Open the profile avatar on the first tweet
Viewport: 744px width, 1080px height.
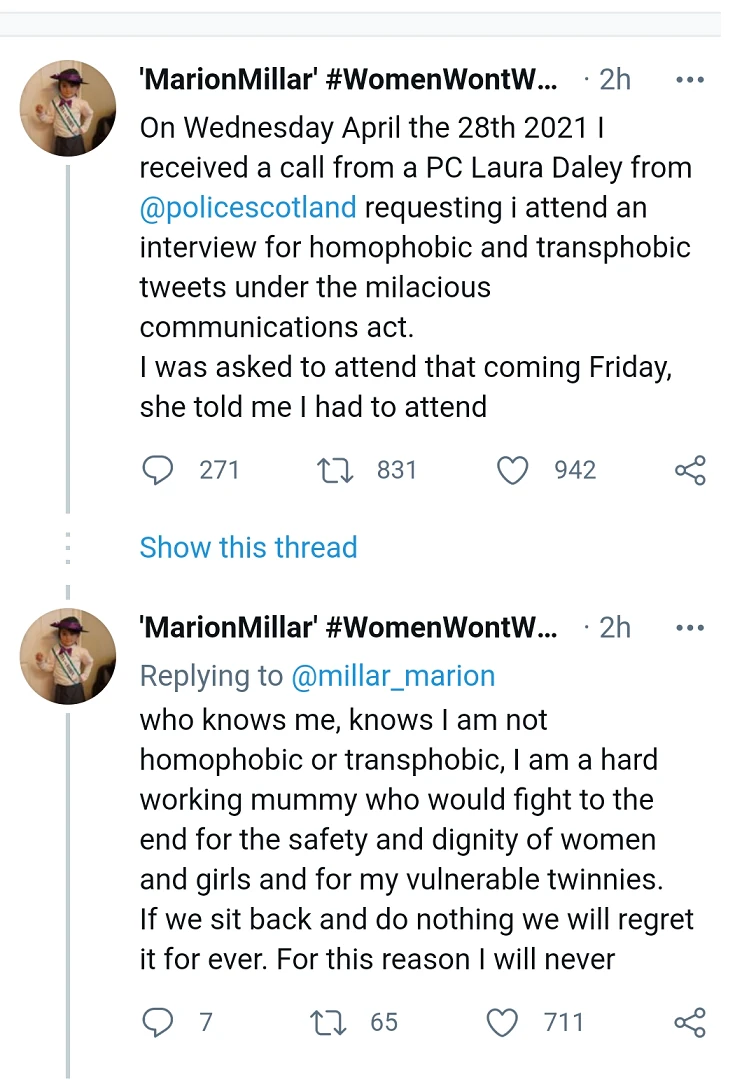pos(68,108)
